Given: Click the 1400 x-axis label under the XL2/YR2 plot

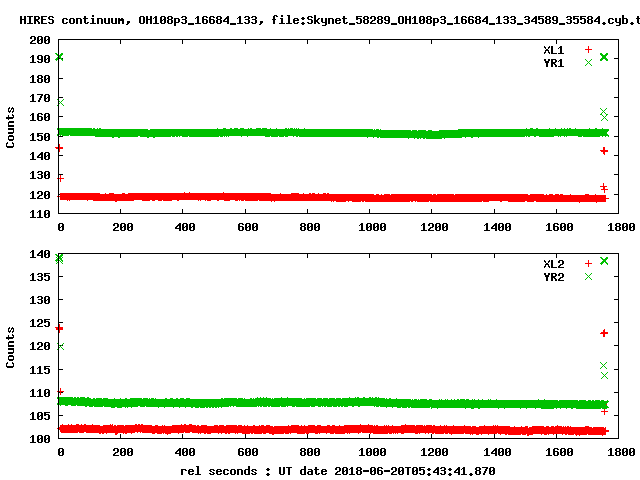Looking at the screenshot, I should pos(497,452).
